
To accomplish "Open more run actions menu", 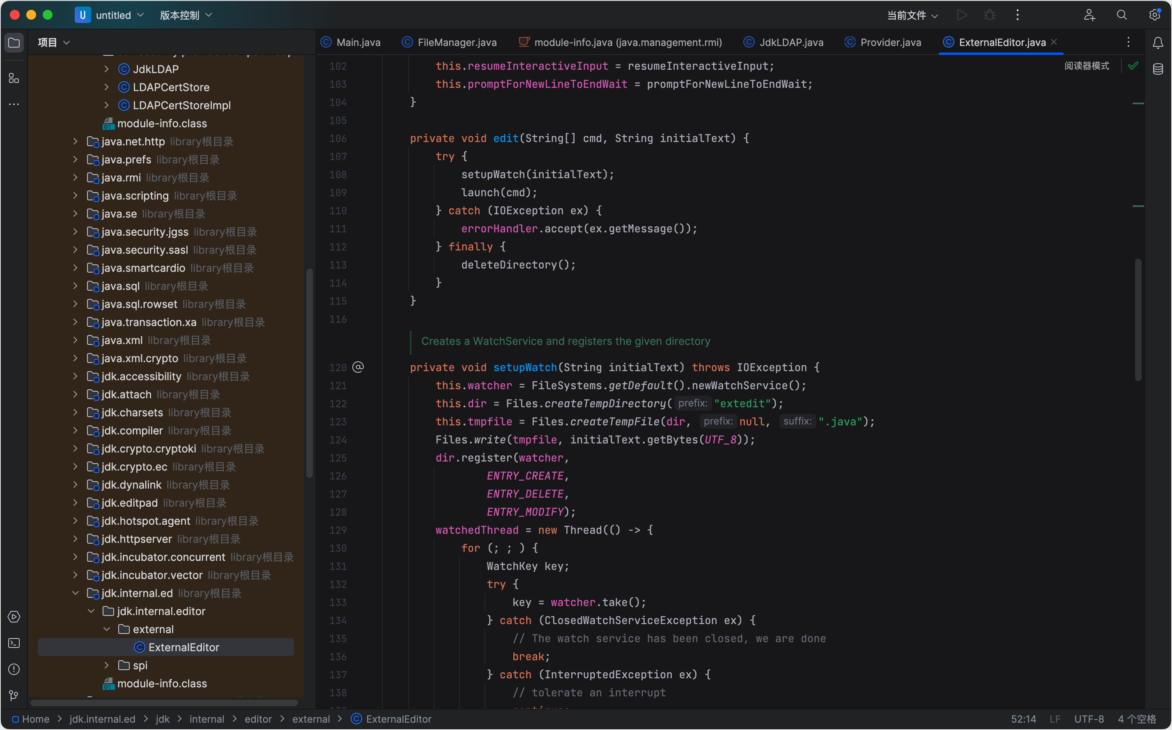I will point(1017,15).
